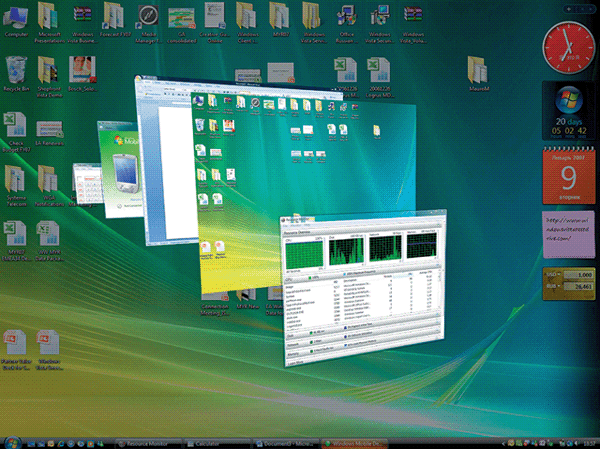Click the Start orb button
The width and height of the screenshot is (600, 449).
pyautogui.click(x=12, y=442)
